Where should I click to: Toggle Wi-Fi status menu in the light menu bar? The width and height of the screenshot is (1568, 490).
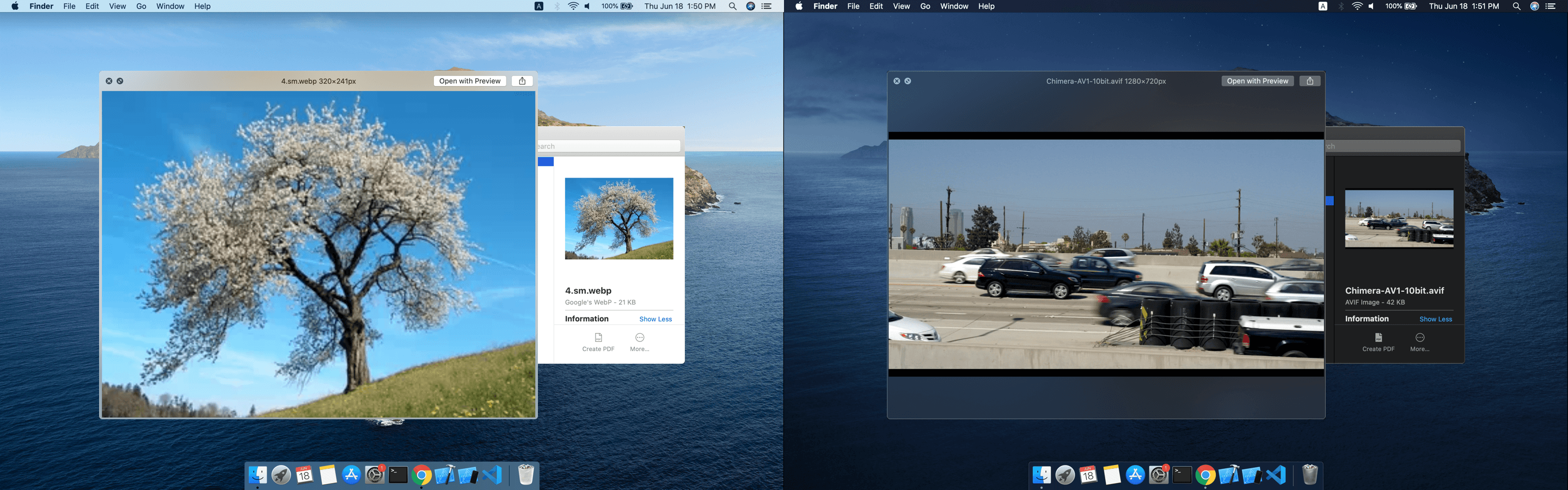573,6
